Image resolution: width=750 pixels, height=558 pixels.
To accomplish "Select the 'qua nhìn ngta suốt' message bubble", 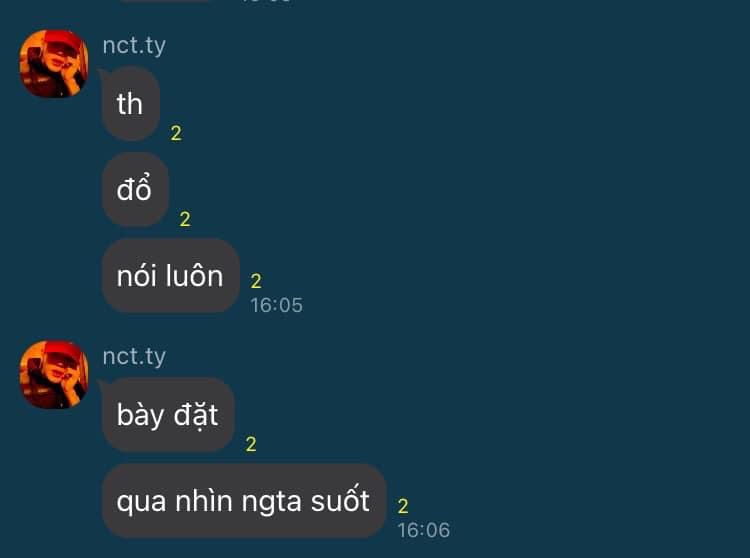I will point(244,501).
